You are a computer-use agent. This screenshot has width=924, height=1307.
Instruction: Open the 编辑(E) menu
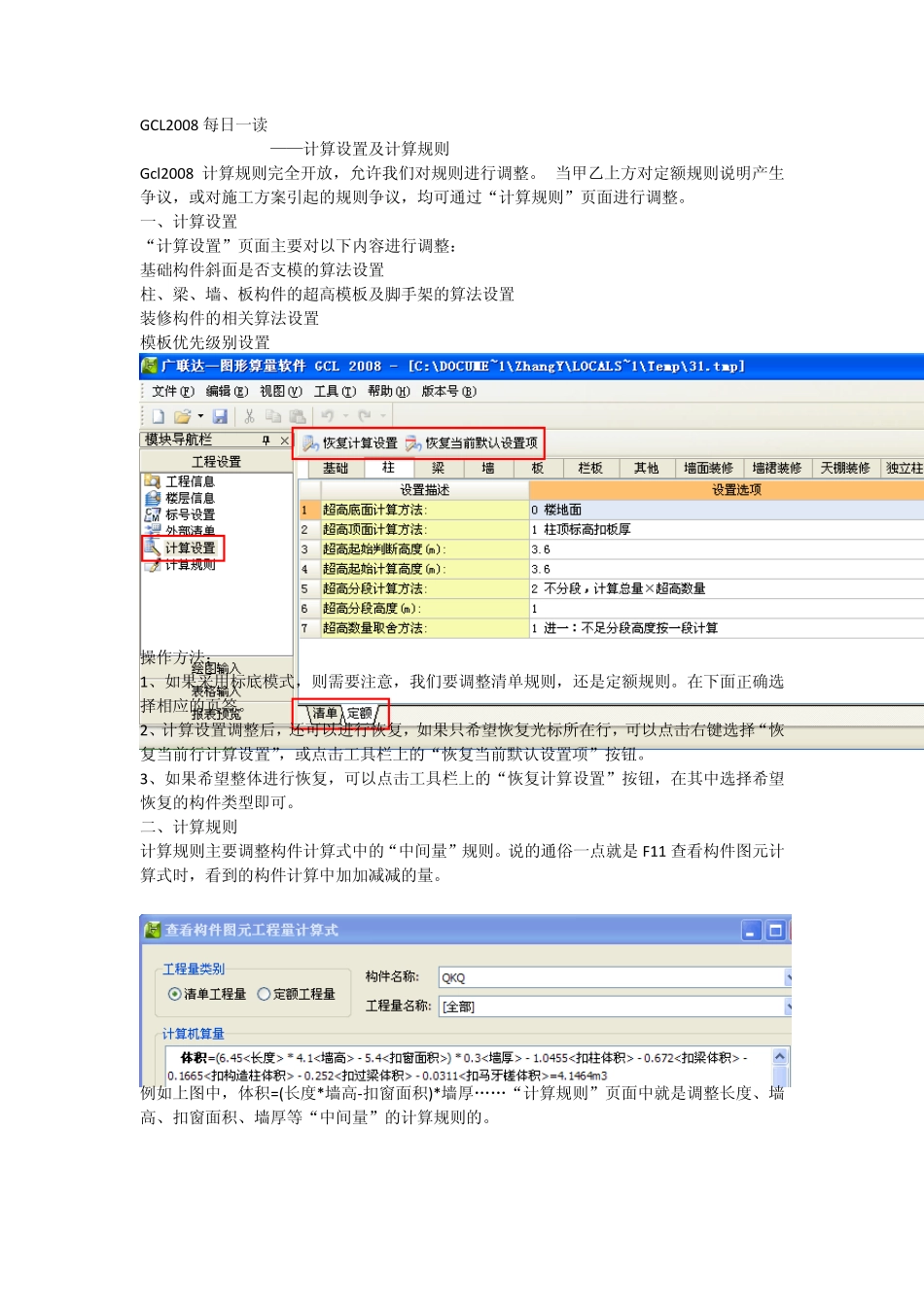coord(227,391)
